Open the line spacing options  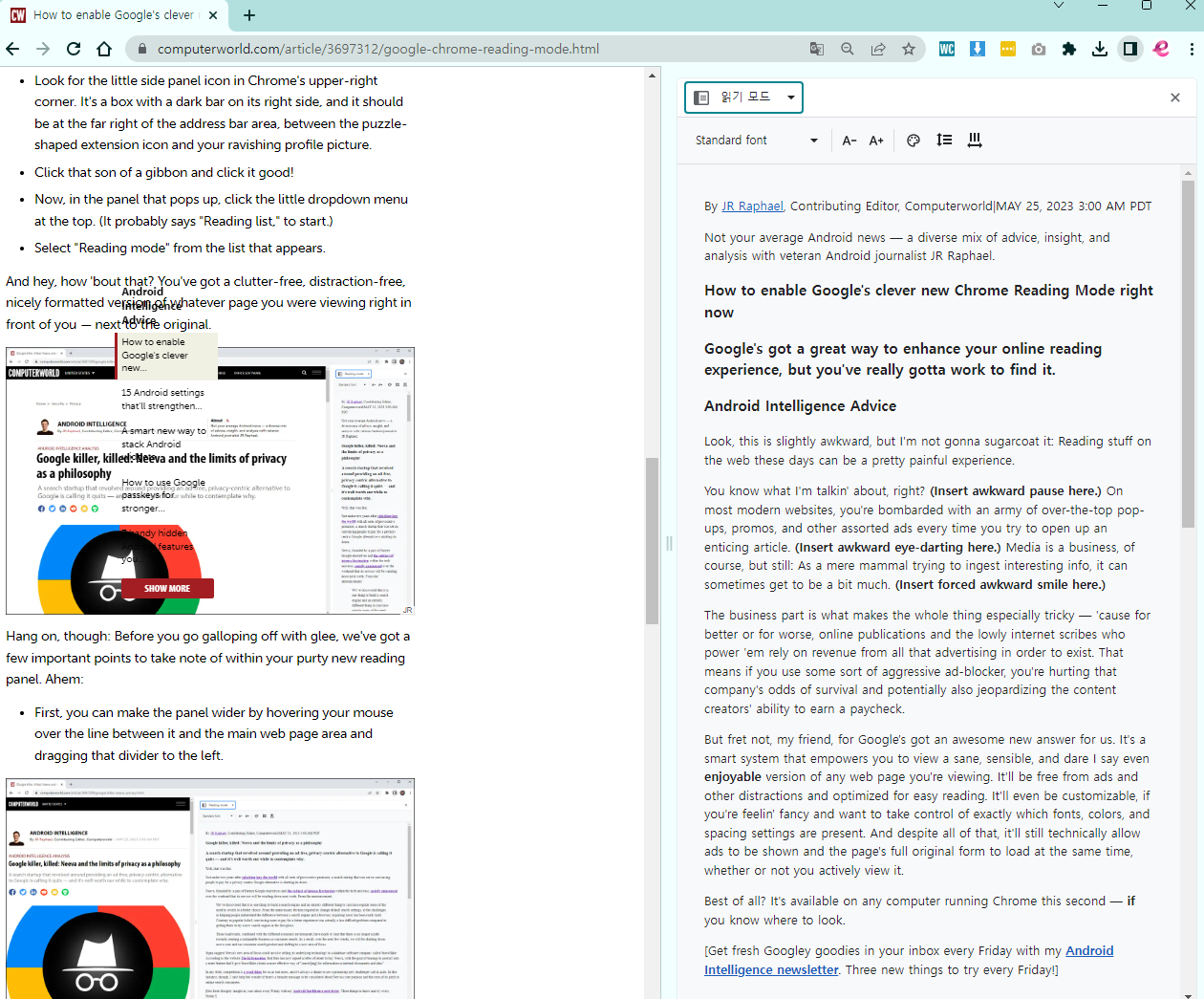coord(944,141)
